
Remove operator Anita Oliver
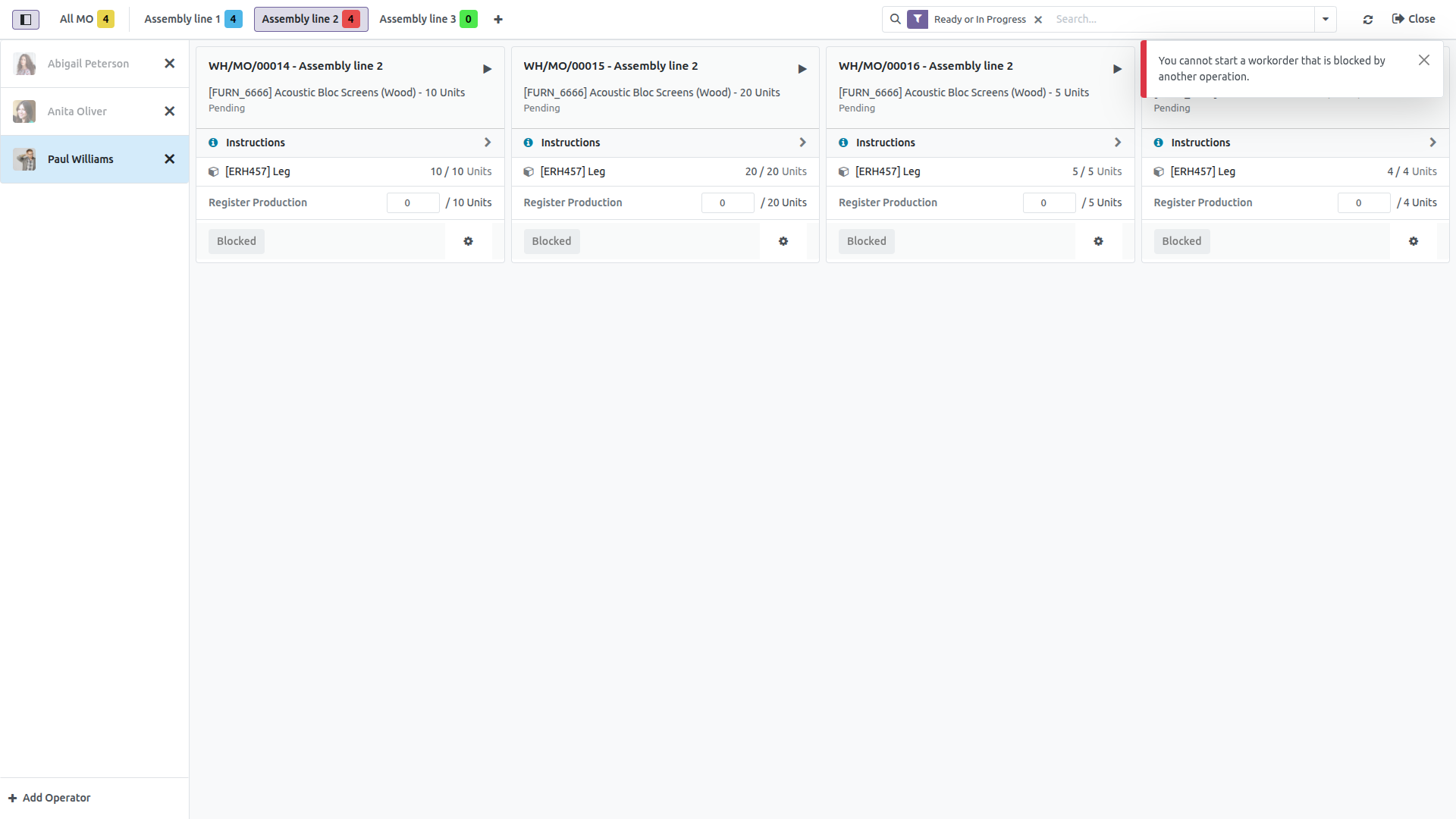(170, 111)
